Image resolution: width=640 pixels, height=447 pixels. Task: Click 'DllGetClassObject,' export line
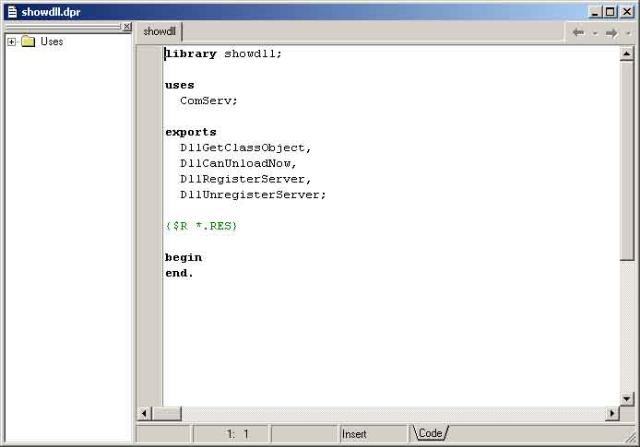coord(246,148)
